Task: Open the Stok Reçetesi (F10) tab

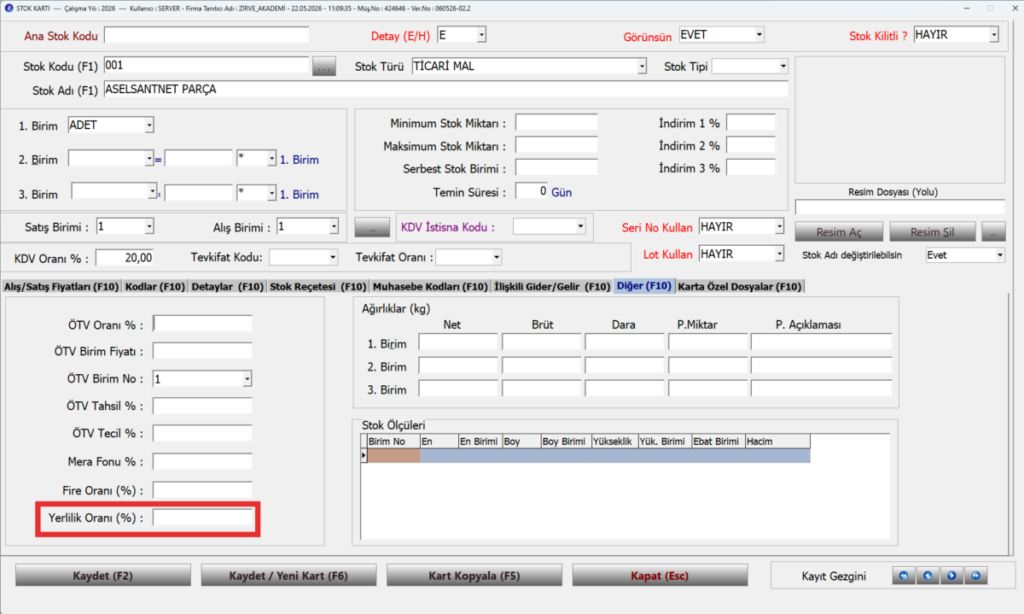Action: (x=318, y=286)
